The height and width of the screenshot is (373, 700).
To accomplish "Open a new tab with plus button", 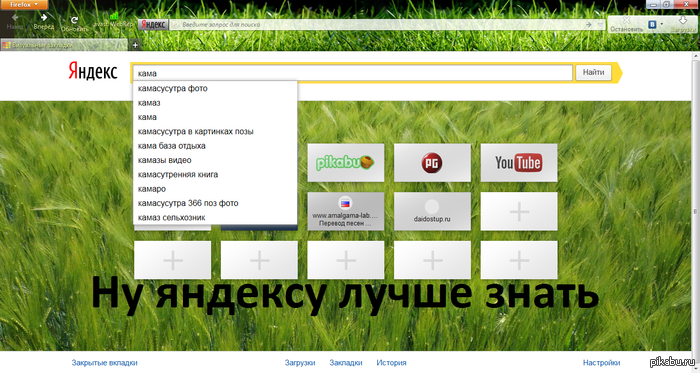I will click(x=135, y=45).
